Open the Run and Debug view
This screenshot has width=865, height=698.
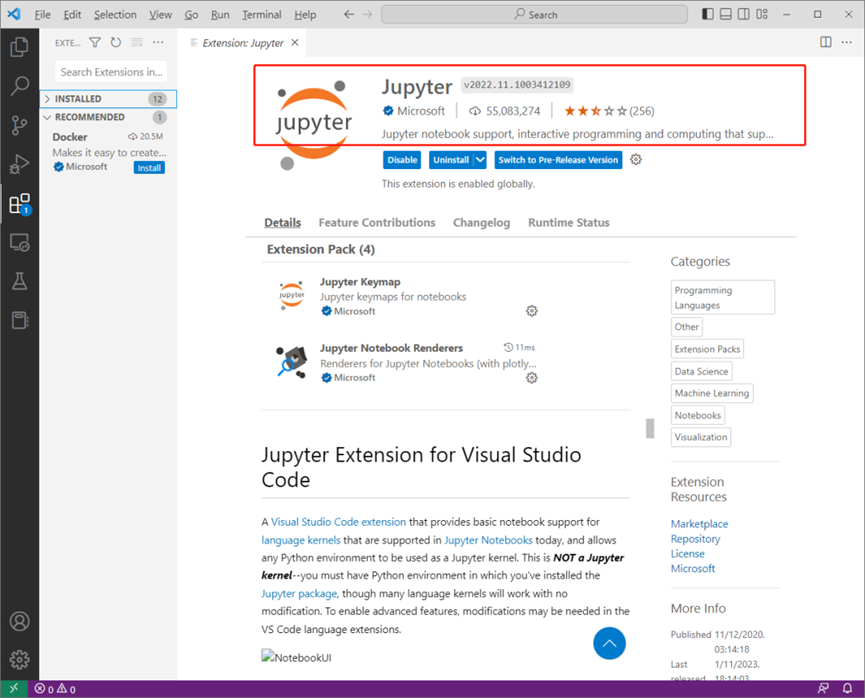coord(19,164)
